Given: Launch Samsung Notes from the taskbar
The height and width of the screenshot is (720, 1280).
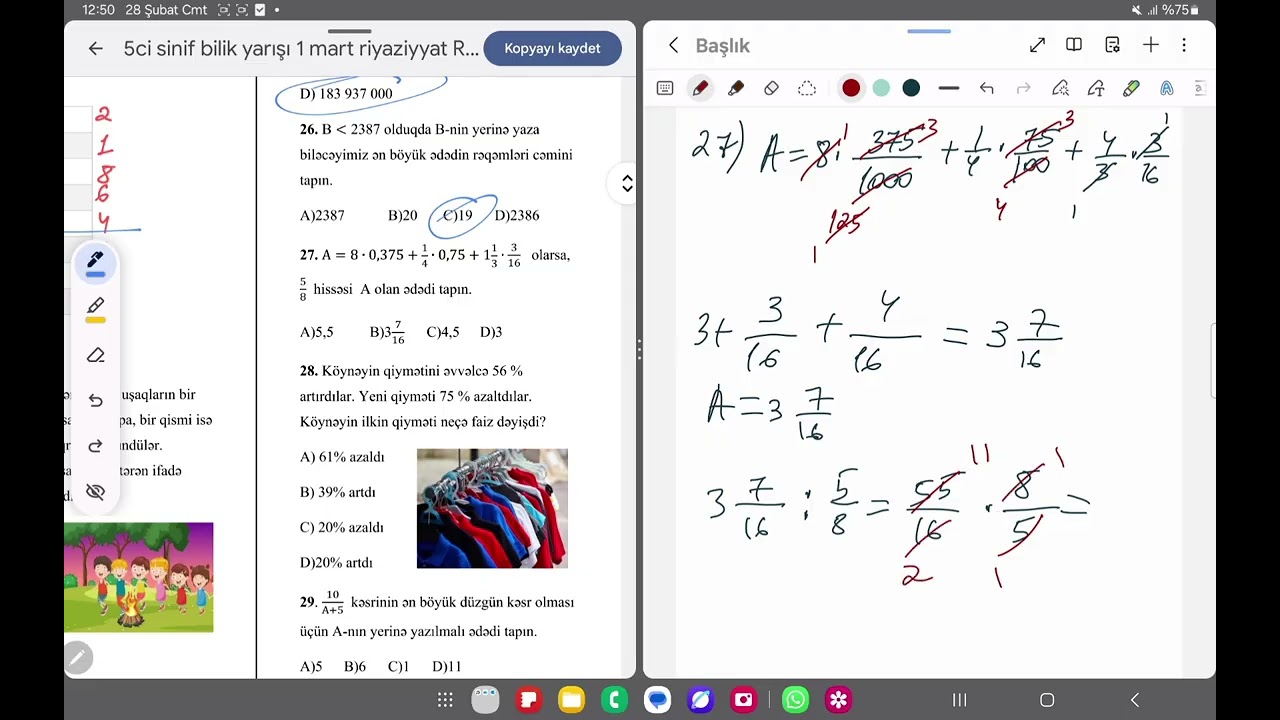Looking at the screenshot, I should [x=529, y=700].
